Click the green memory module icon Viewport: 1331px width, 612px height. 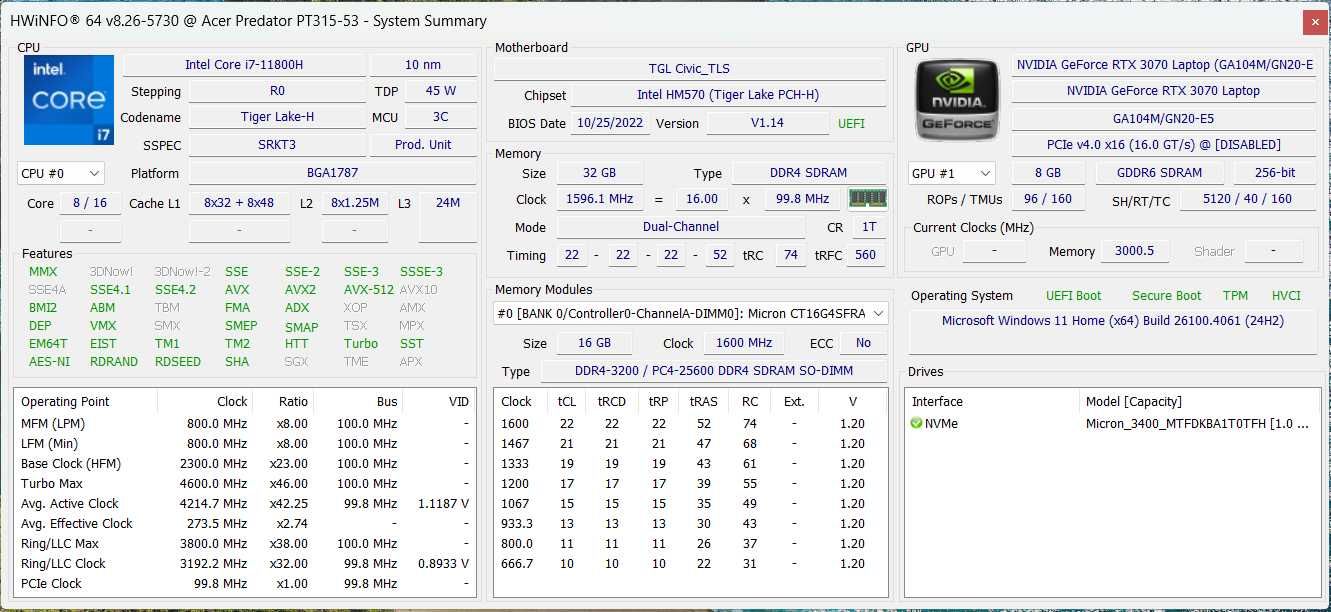(867, 198)
